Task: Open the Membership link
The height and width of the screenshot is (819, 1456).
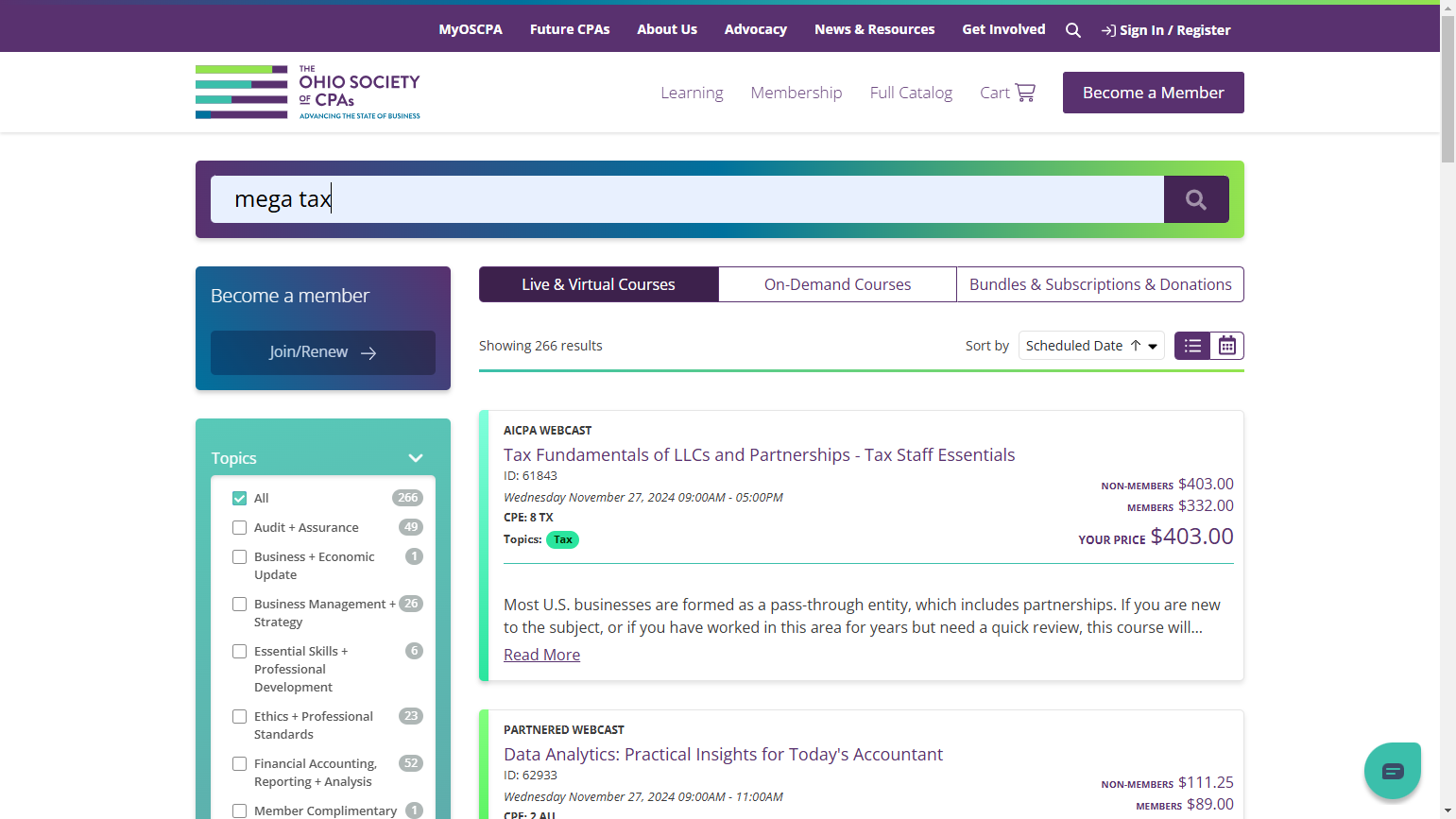Action: tap(797, 93)
